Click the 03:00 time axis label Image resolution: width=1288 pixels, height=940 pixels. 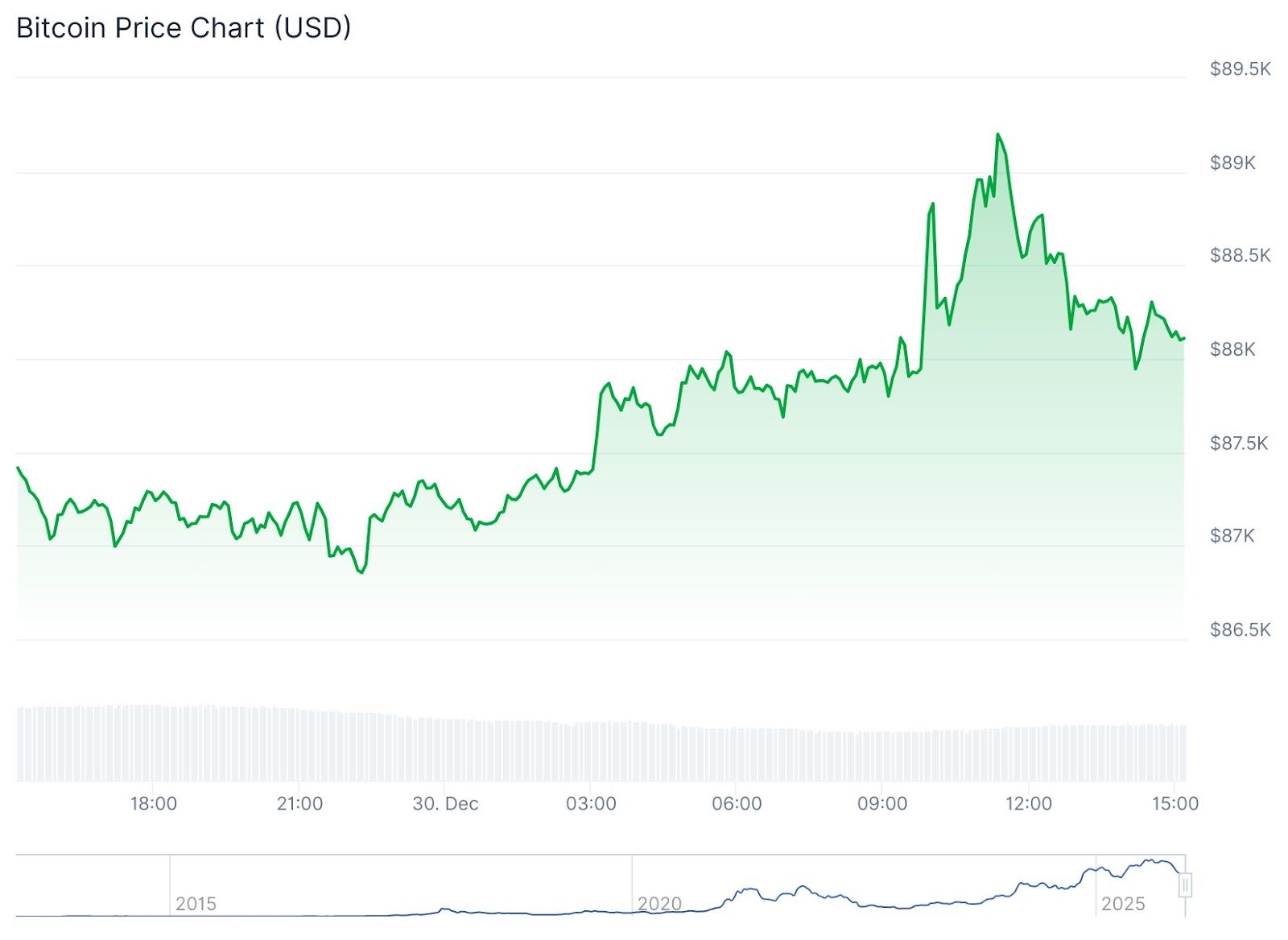591,804
